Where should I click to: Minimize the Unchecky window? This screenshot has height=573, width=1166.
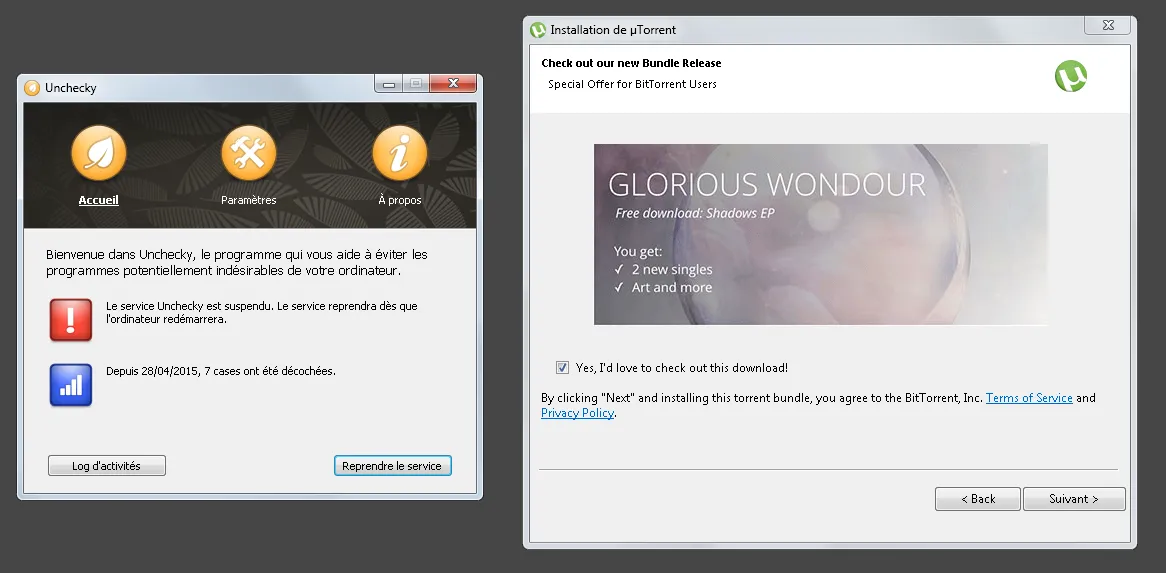click(x=389, y=84)
